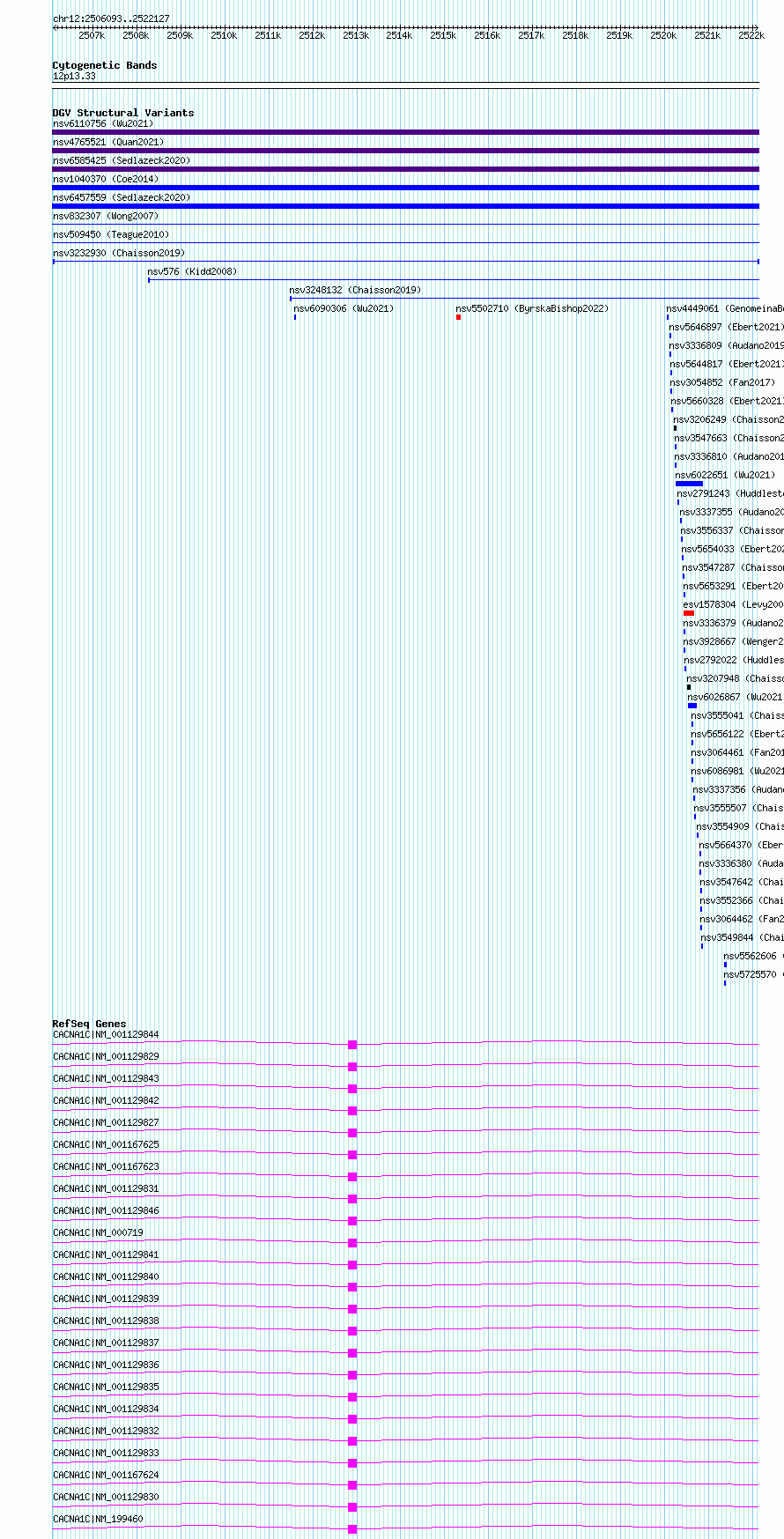Click the Cytogenetic Bands track title
The width and height of the screenshot is (784, 1539).
[x=105, y=65]
